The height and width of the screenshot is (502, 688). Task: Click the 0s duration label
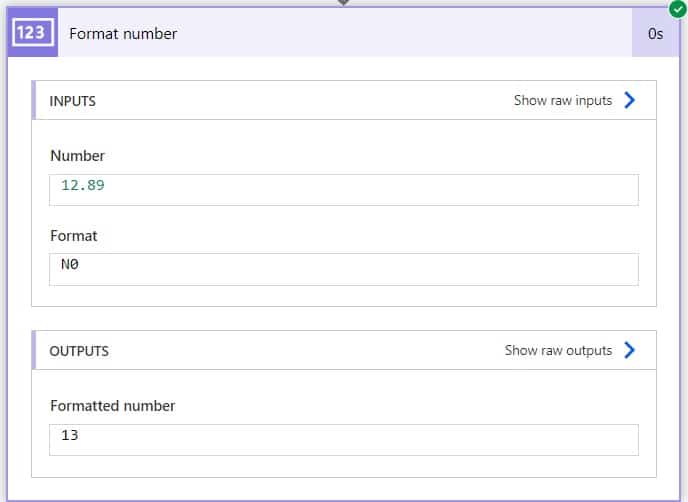coord(656,34)
